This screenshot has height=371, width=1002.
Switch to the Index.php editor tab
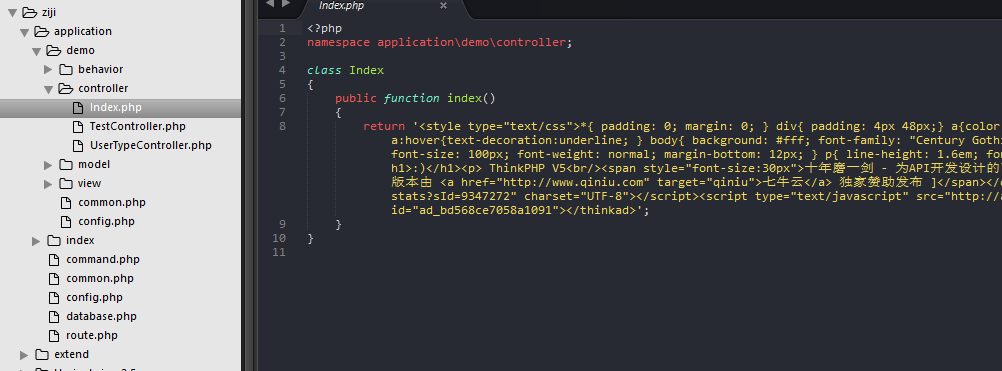click(x=383, y=8)
